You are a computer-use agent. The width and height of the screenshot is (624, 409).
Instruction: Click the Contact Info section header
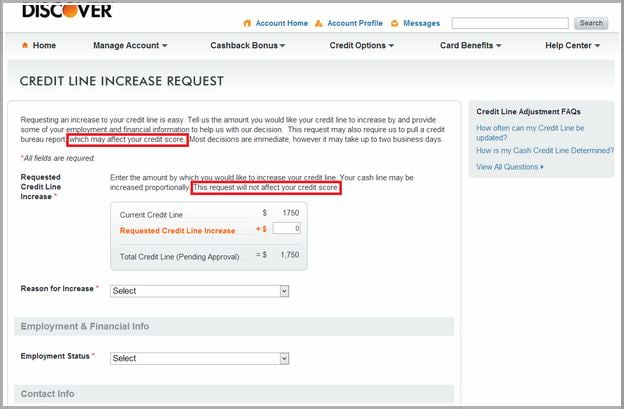(234, 394)
